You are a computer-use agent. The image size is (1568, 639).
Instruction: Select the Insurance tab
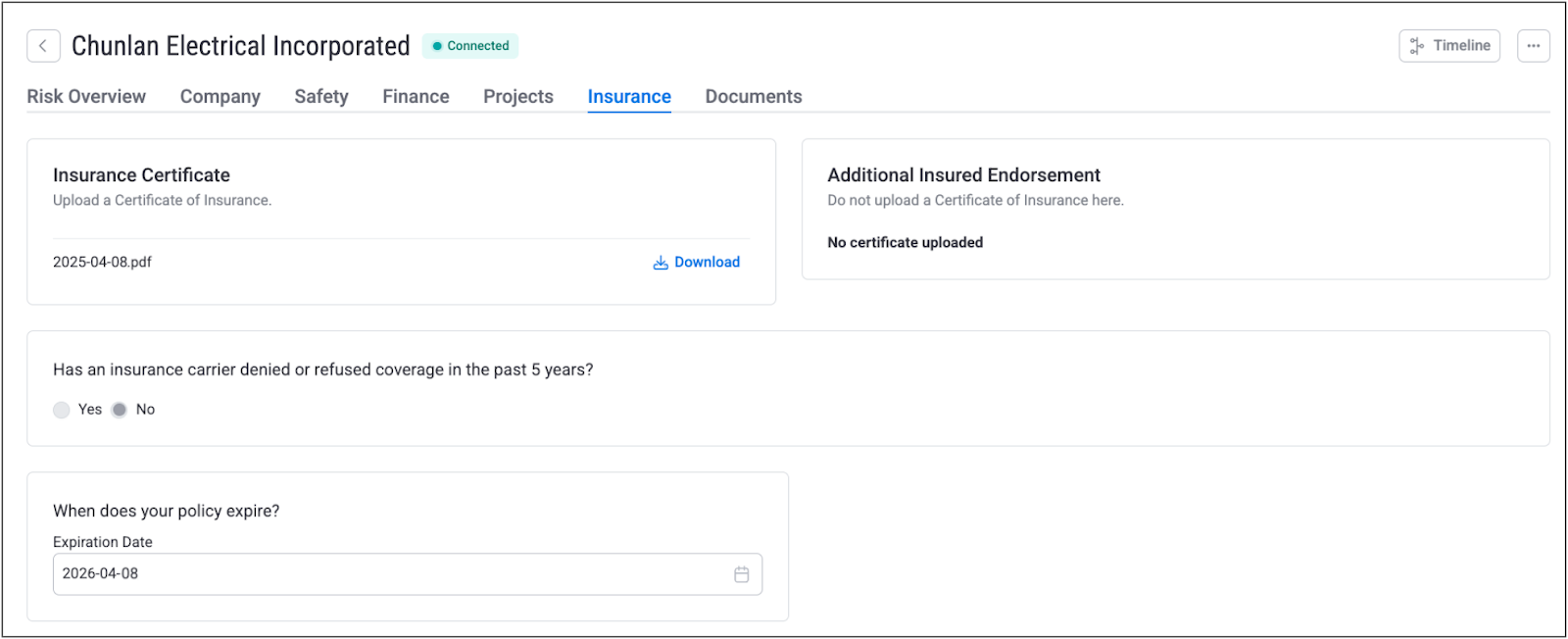pyautogui.click(x=629, y=97)
